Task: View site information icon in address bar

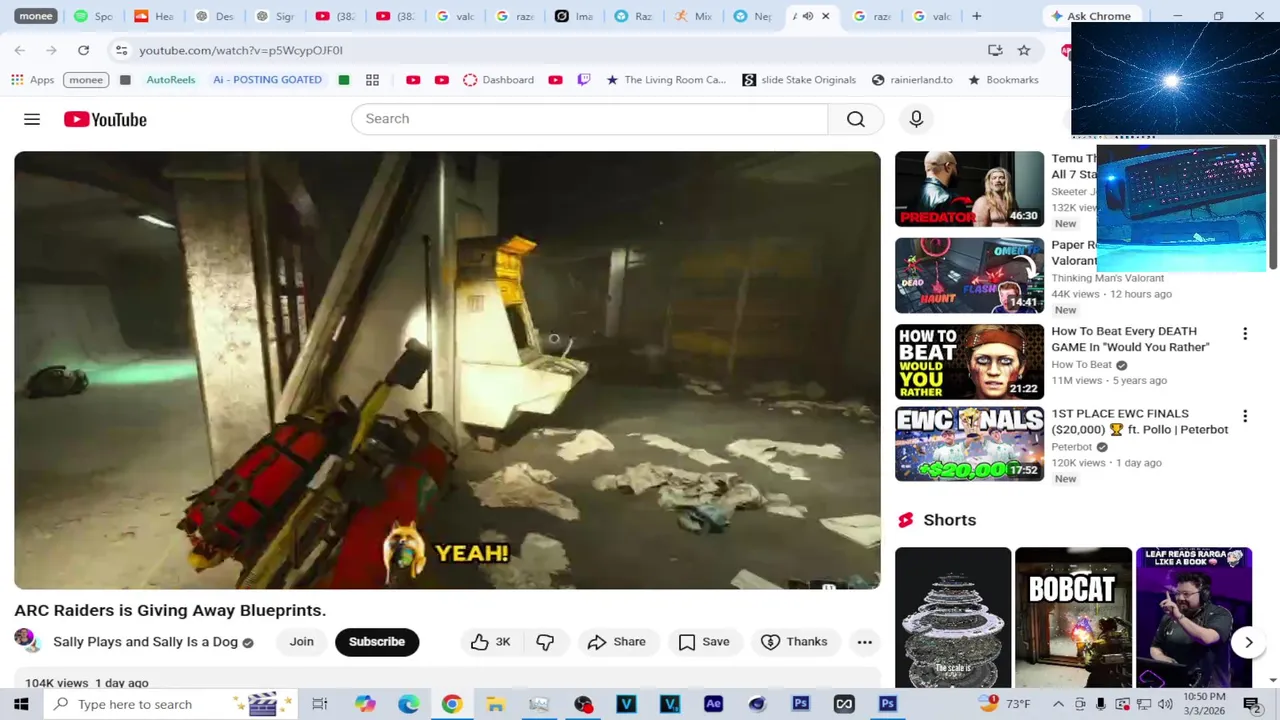Action: point(121,50)
